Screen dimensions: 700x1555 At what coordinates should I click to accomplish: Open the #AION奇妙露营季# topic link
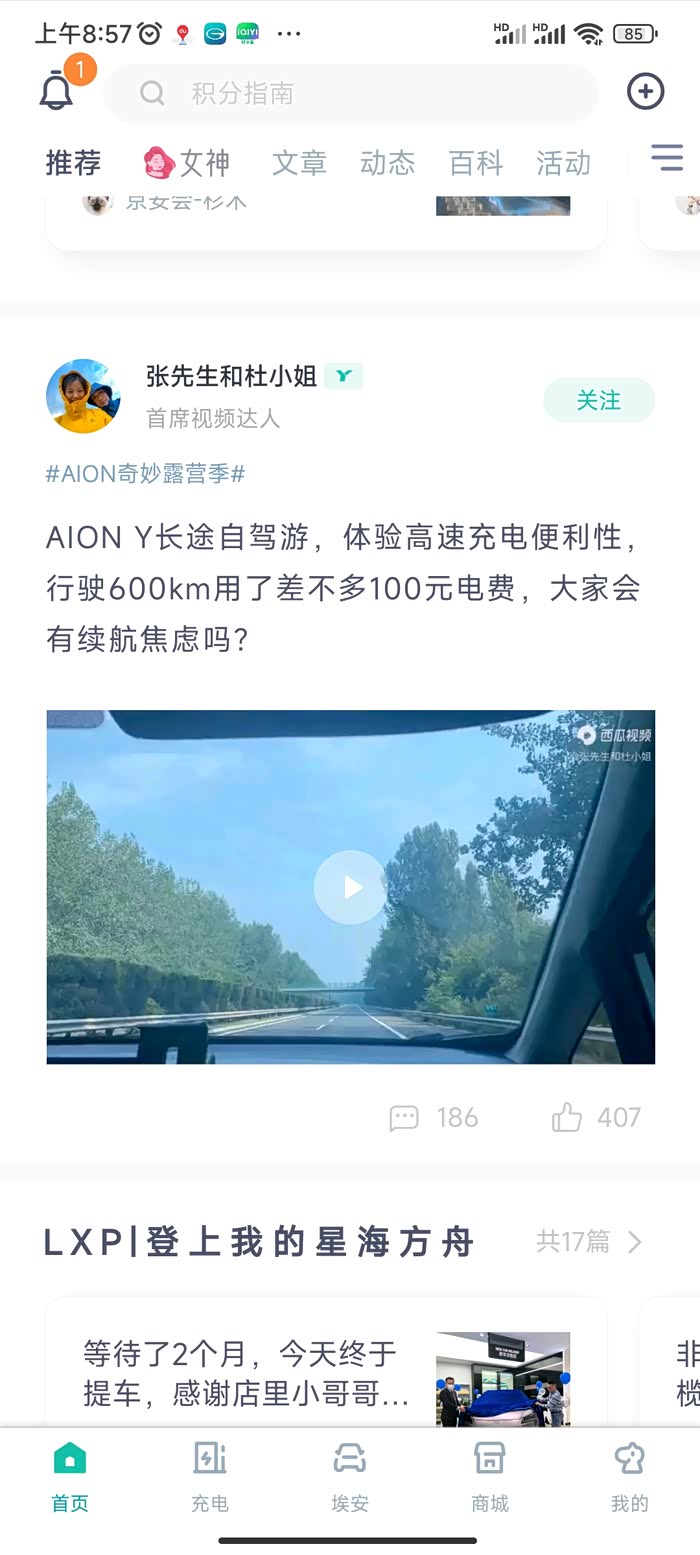click(x=145, y=474)
